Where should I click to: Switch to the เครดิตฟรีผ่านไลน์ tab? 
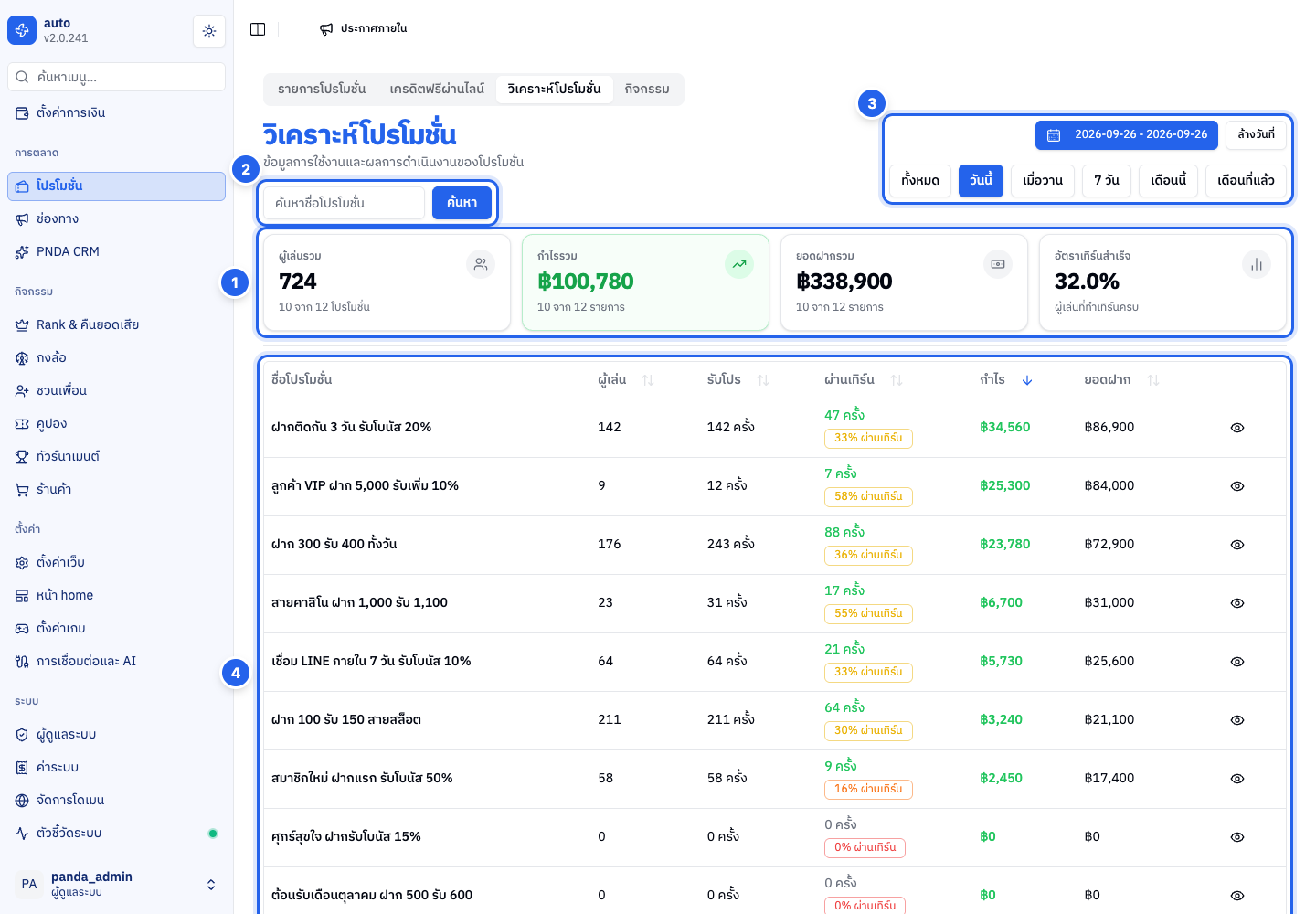[x=437, y=89]
